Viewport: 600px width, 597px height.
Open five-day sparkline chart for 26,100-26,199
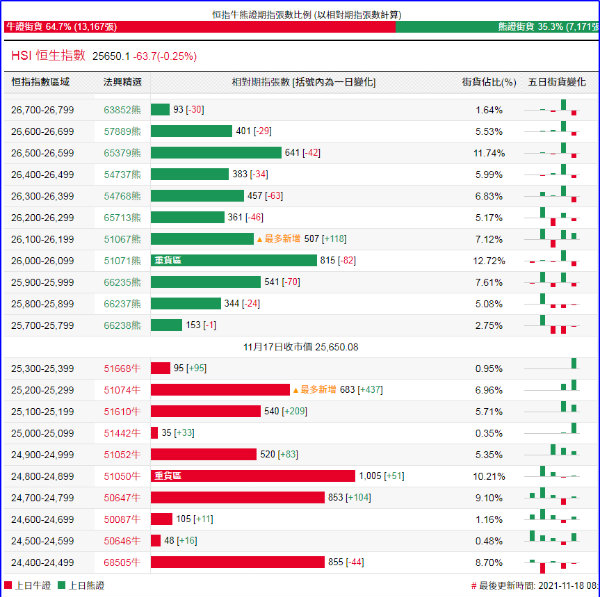[551, 239]
